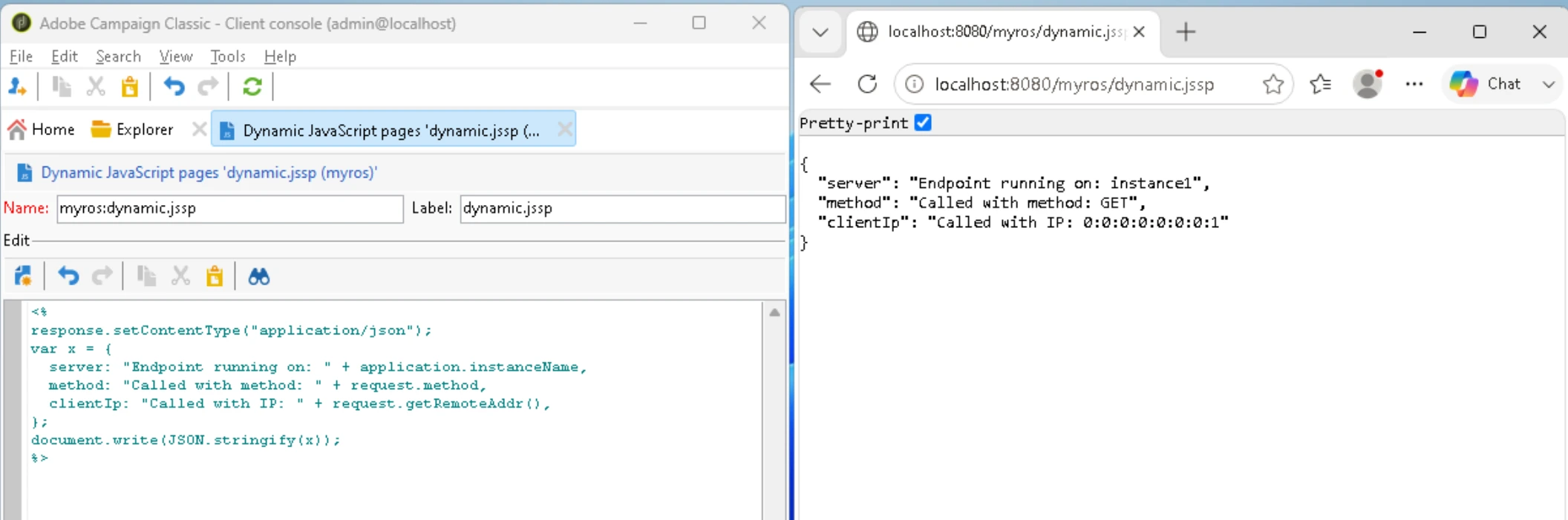Image resolution: width=1568 pixels, height=520 pixels.
Task: Click the 'var x = {' code line
Action: coord(71,348)
